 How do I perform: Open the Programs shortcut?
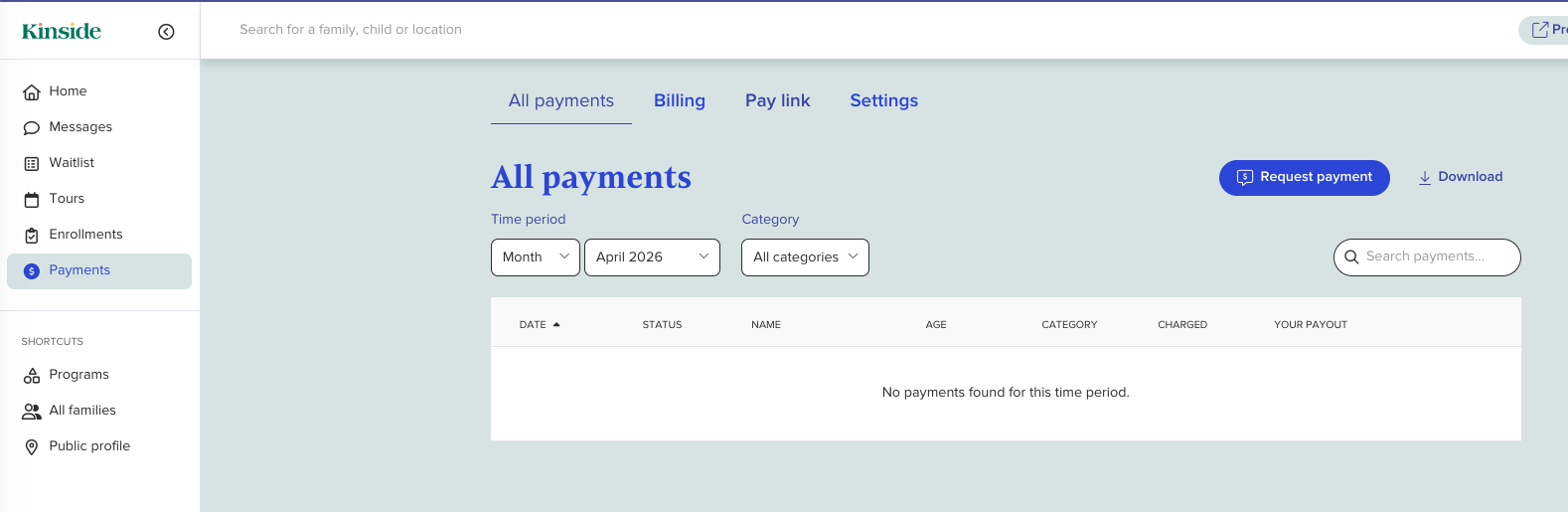99,375
